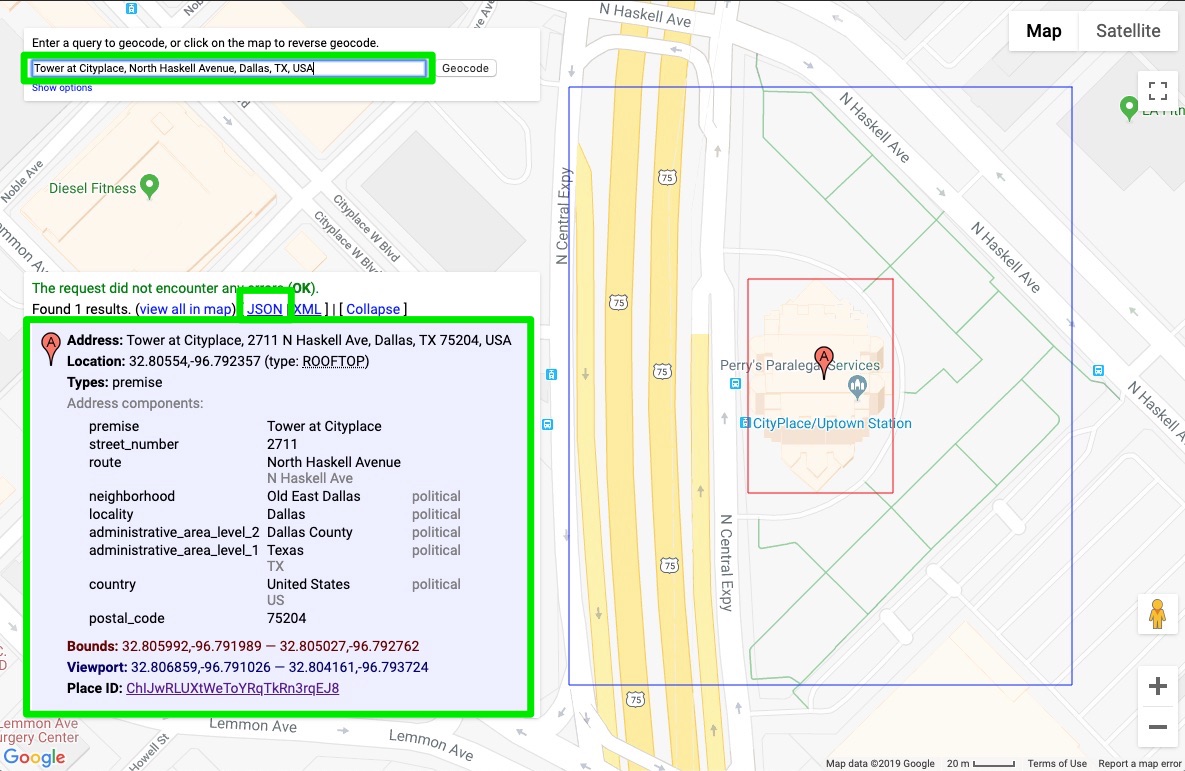1185x771 pixels.
Task: Open the Terms of Use link
Action: 1057,764
